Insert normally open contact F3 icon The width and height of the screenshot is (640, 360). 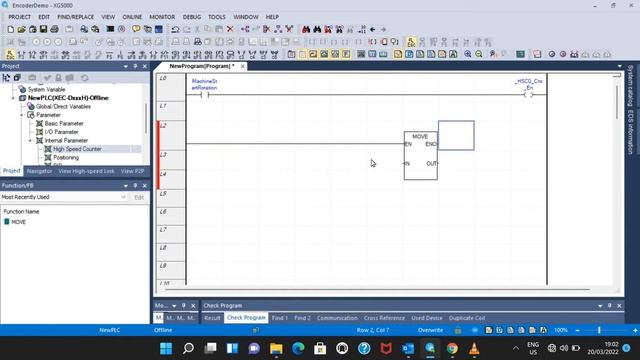(x=21, y=54)
